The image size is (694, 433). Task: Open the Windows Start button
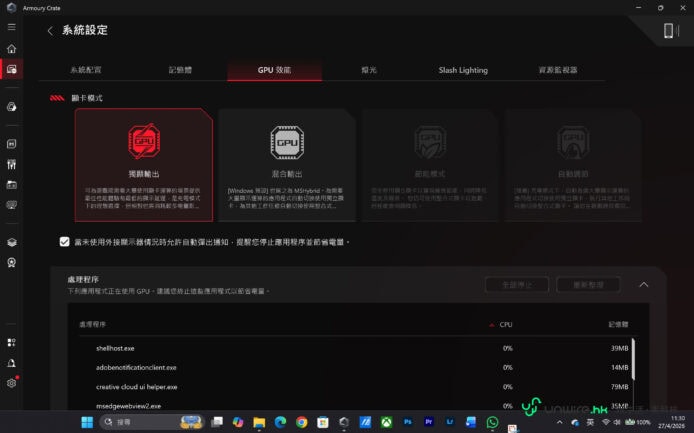87,422
